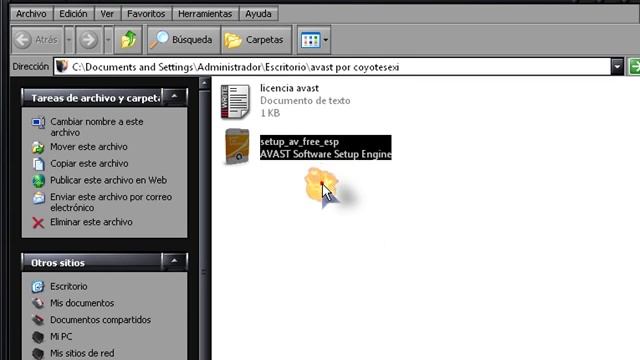Click the Mis documentos icon
Image resolution: width=640 pixels, height=360 pixels.
(38, 303)
